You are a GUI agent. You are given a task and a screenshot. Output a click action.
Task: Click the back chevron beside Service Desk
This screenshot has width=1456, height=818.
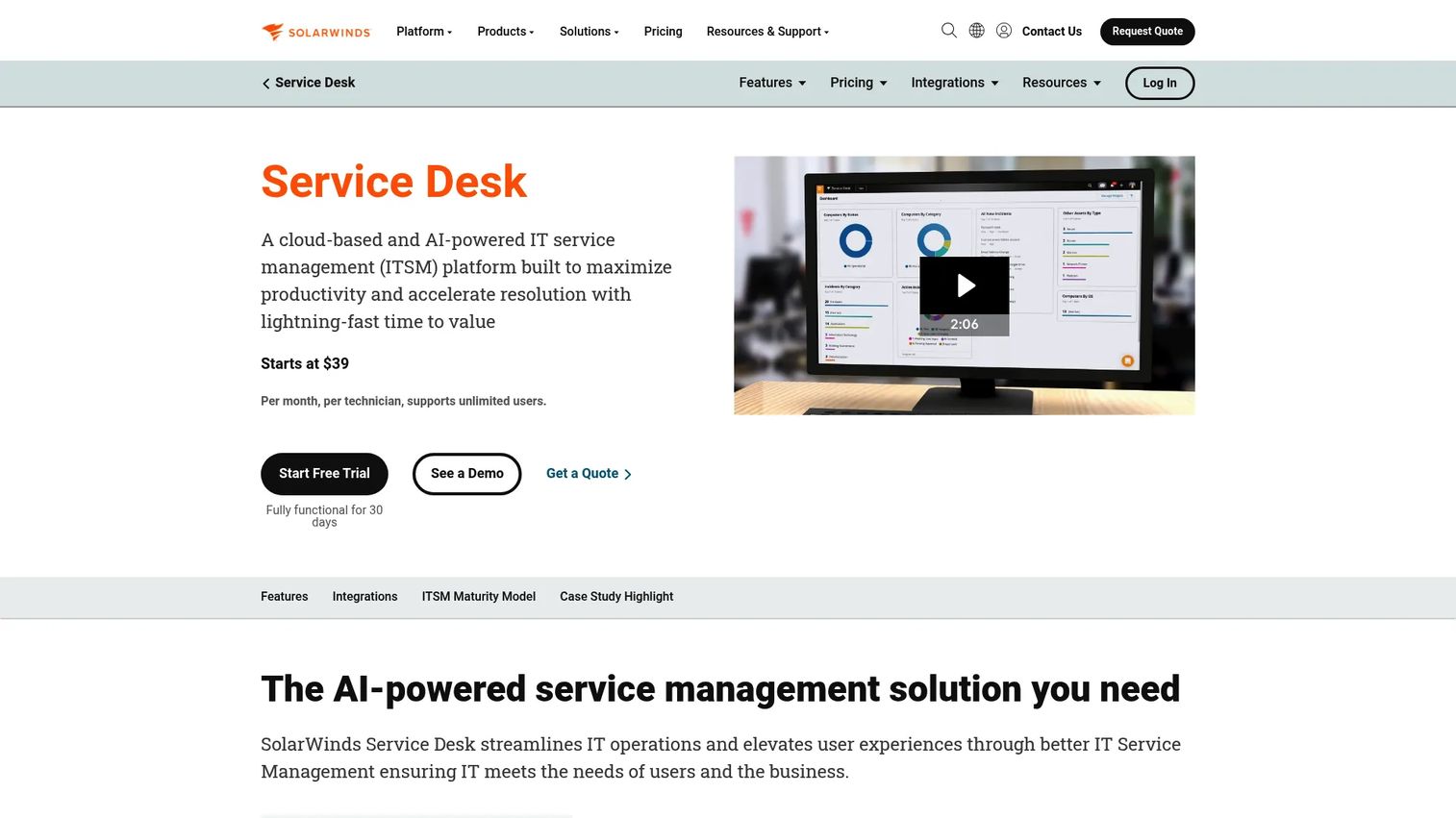[265, 84]
